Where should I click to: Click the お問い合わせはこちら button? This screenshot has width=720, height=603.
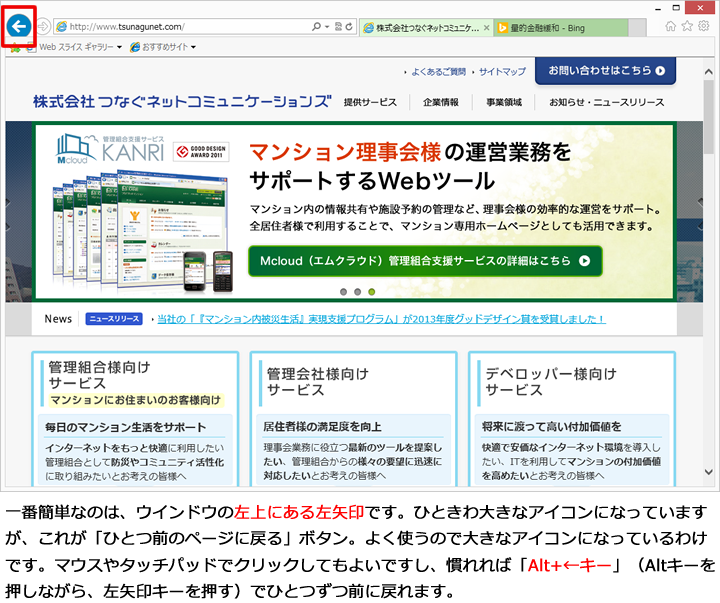point(606,71)
